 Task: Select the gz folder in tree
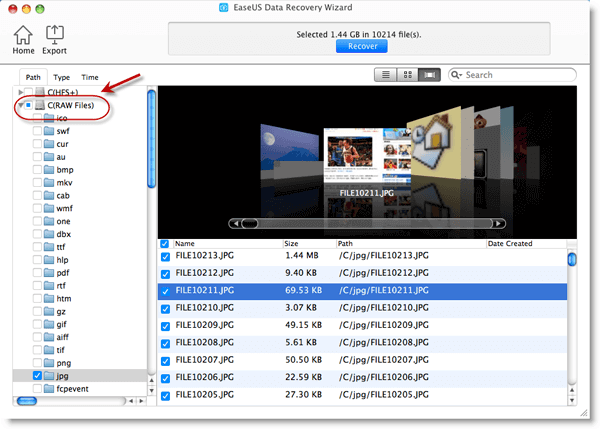[x=61, y=312]
